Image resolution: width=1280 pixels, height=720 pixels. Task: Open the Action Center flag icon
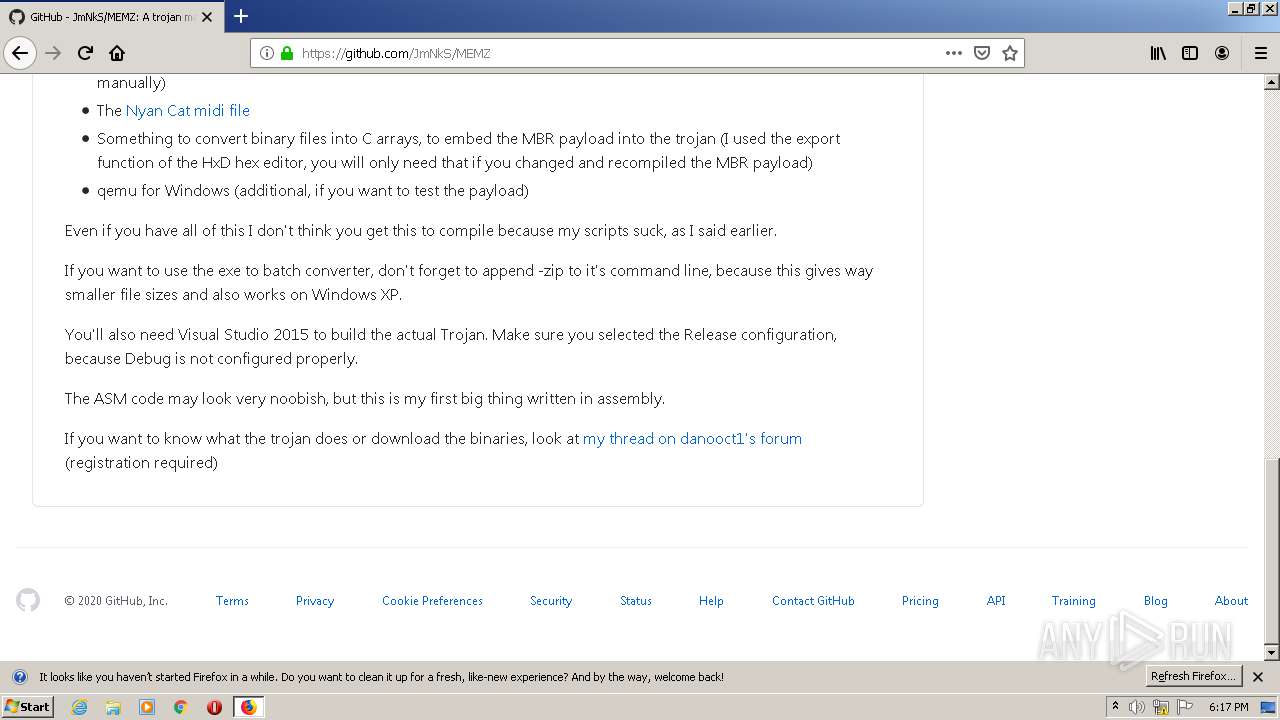1185,707
